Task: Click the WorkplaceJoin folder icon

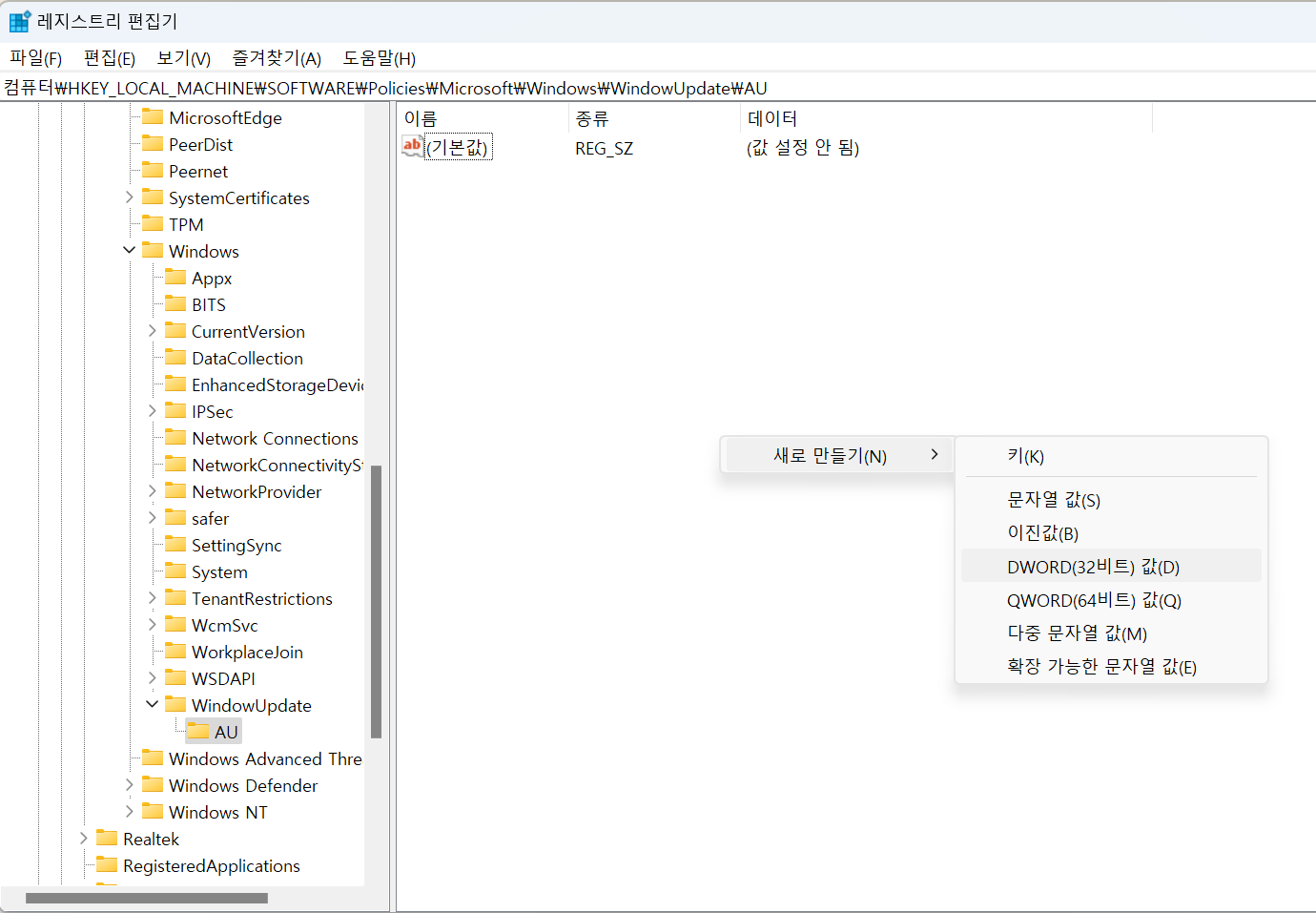Action: tap(175, 651)
